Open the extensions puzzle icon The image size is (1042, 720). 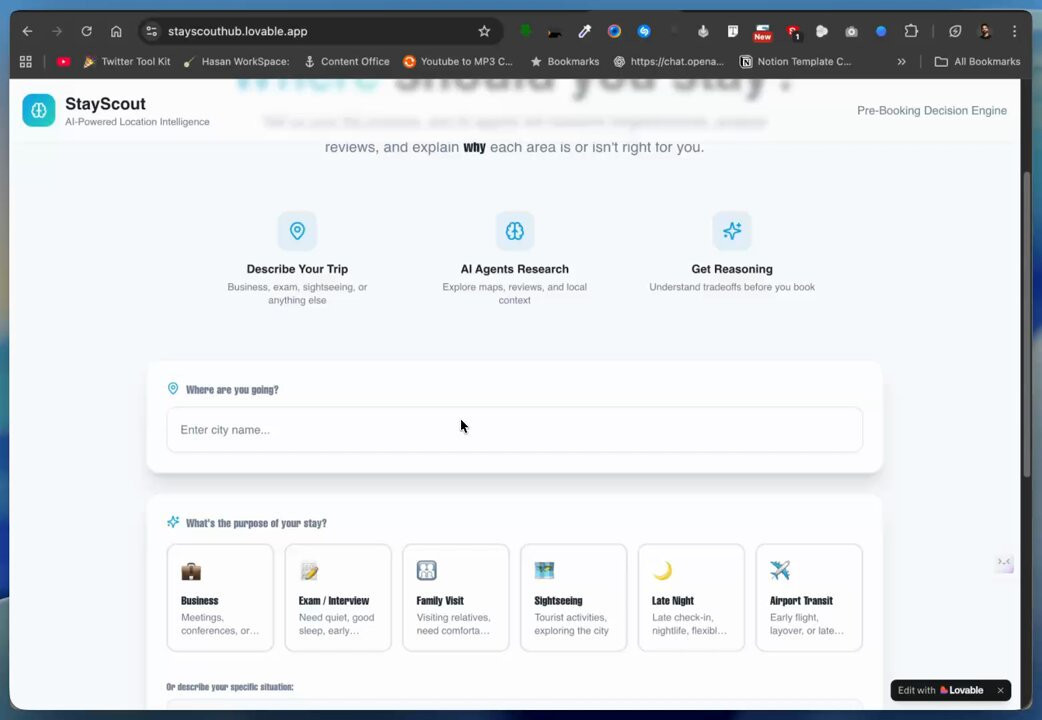pyautogui.click(x=911, y=31)
